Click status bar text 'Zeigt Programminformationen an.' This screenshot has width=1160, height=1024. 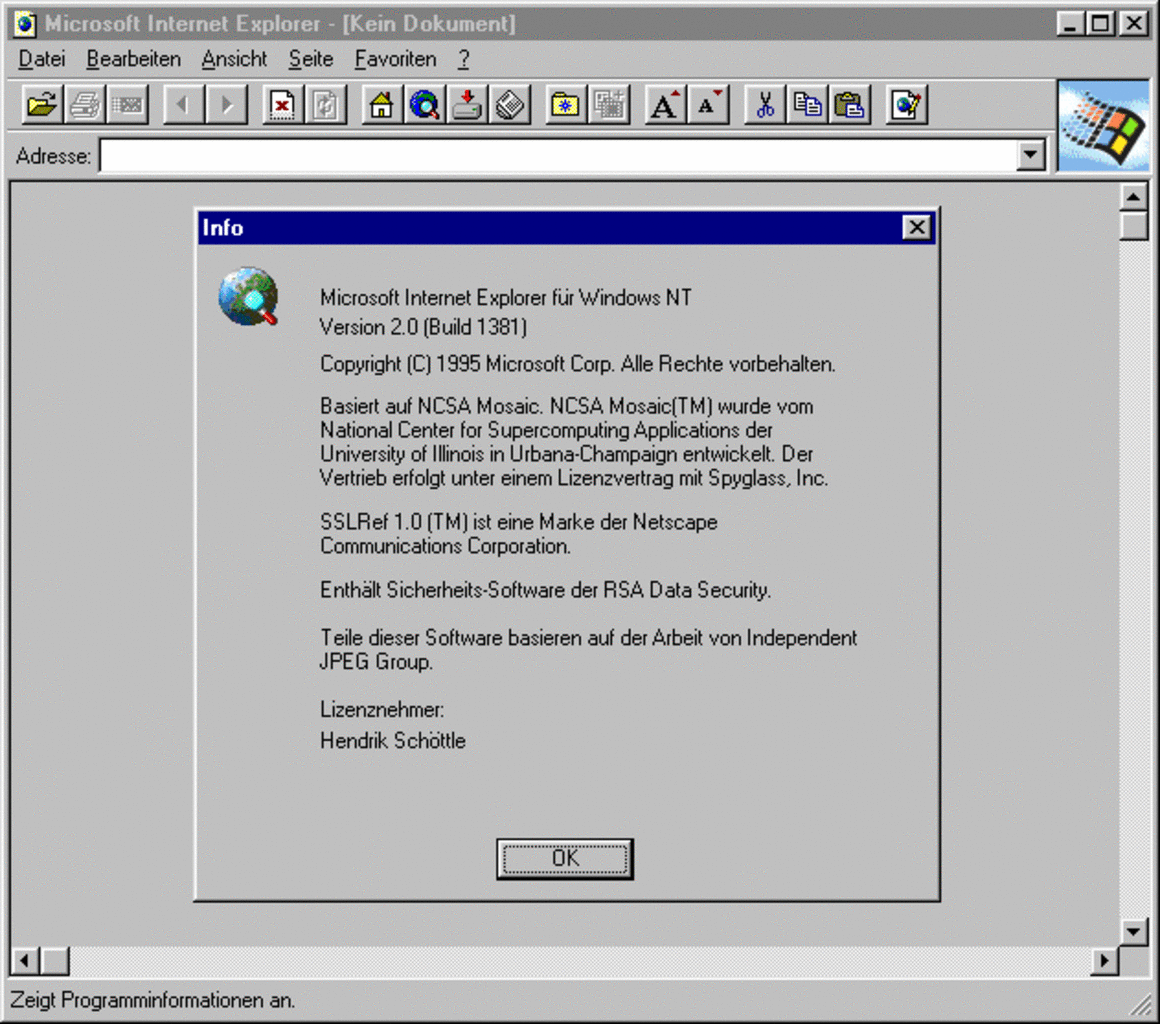(152, 1000)
